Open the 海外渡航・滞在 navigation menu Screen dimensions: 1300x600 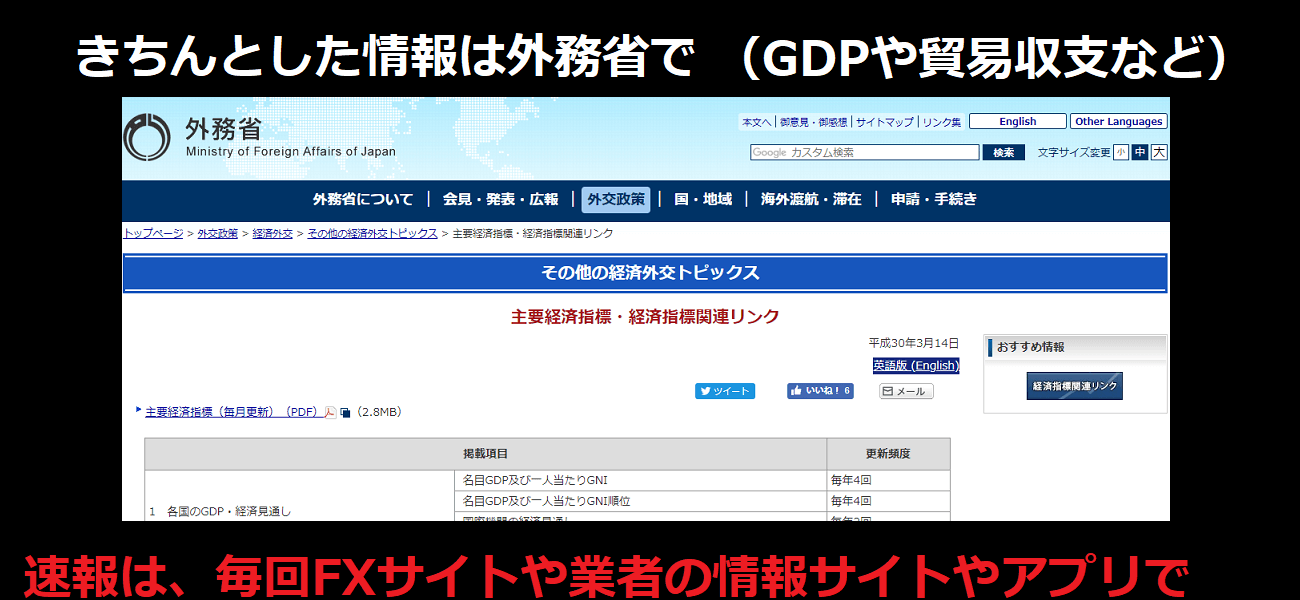[x=810, y=199]
